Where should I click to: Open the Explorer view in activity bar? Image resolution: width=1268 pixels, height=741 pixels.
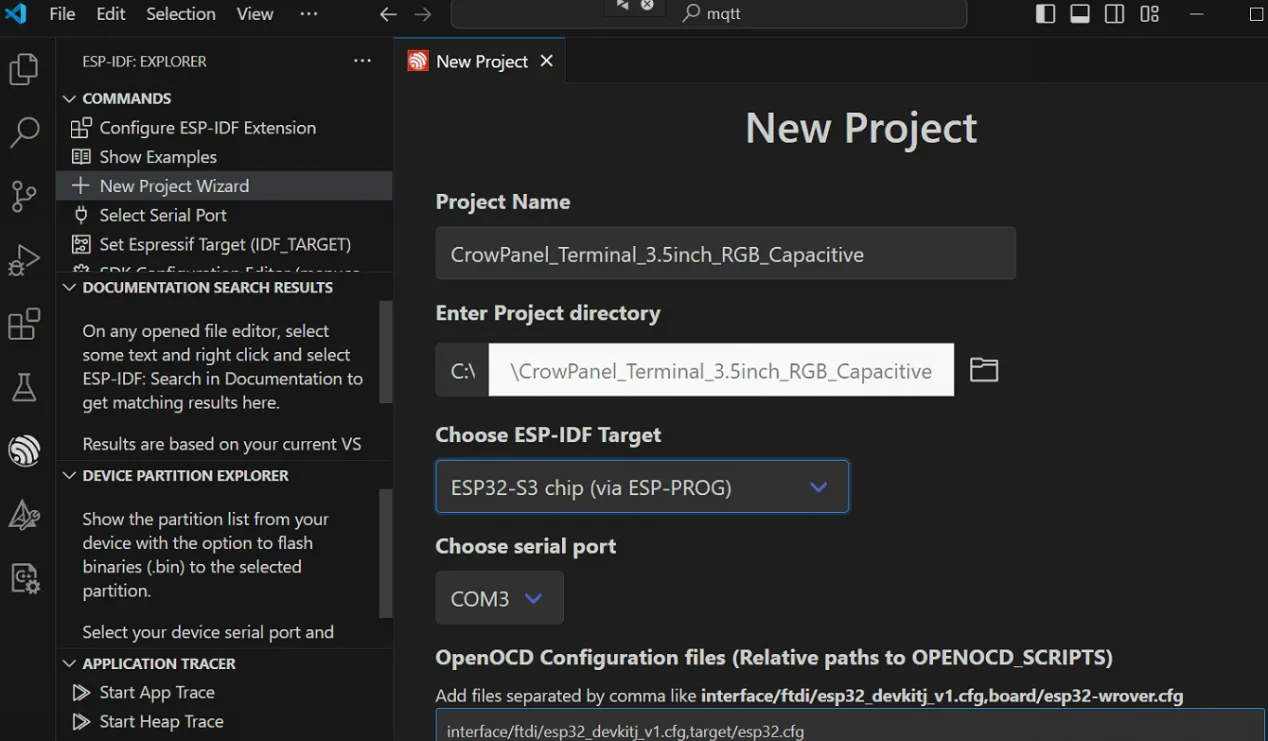coord(24,69)
